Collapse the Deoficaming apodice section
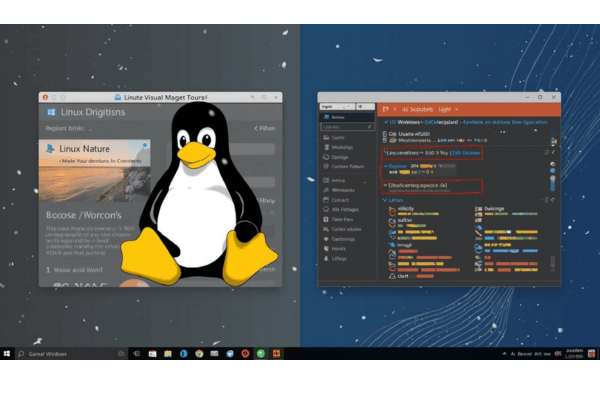 [x=385, y=185]
